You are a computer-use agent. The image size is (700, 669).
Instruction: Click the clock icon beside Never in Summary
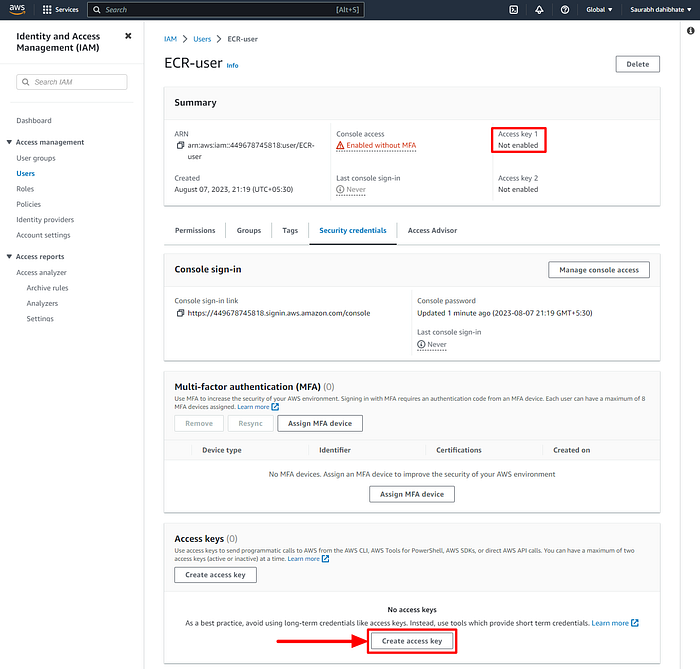tap(340, 189)
